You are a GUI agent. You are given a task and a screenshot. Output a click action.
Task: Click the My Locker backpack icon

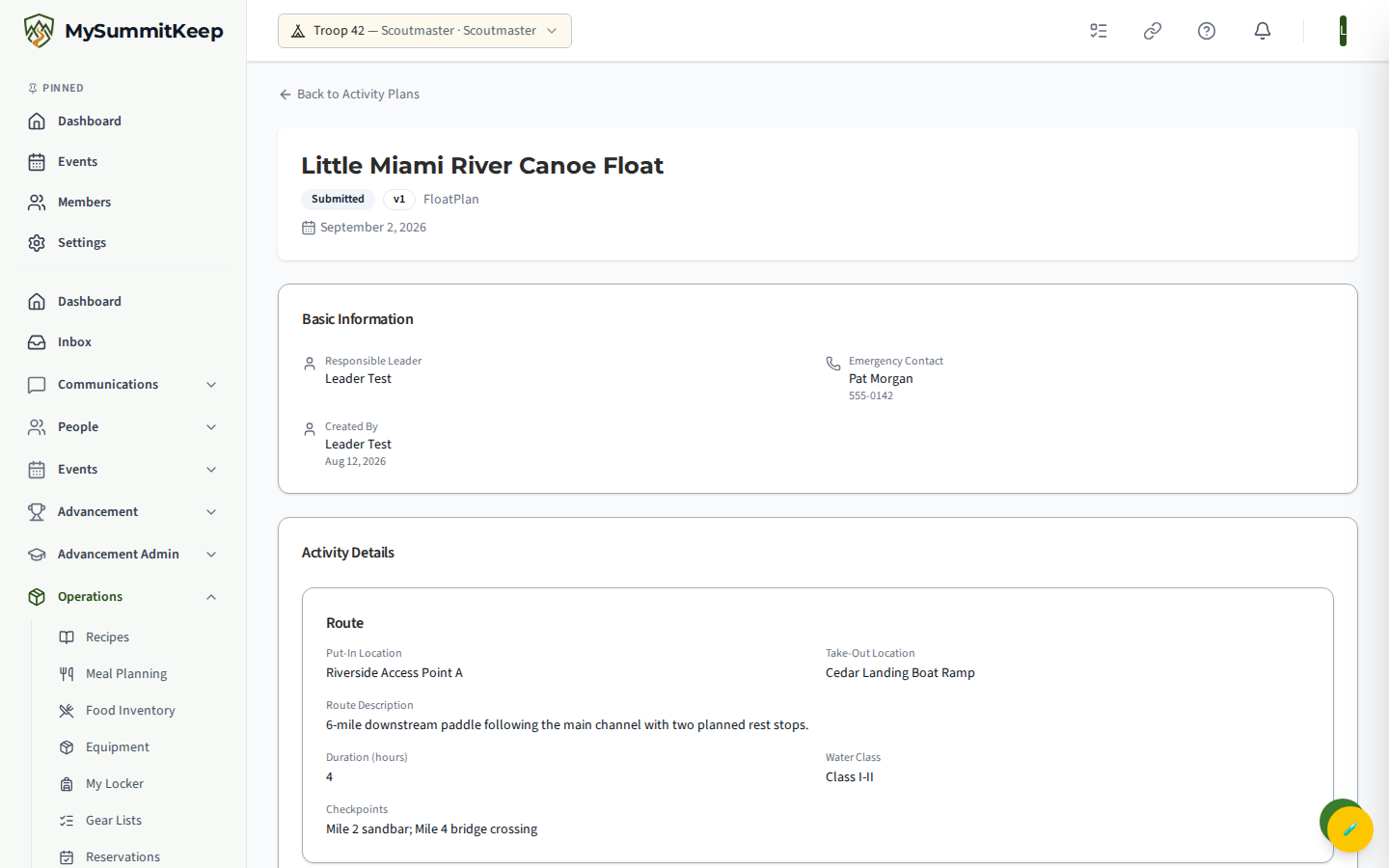pyautogui.click(x=67, y=783)
